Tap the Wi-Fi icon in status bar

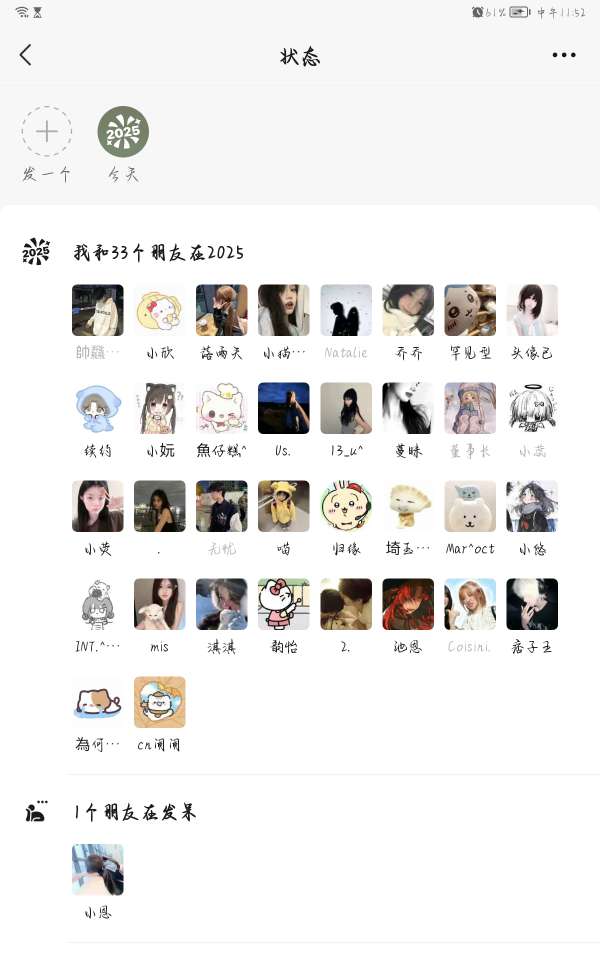(x=22, y=12)
